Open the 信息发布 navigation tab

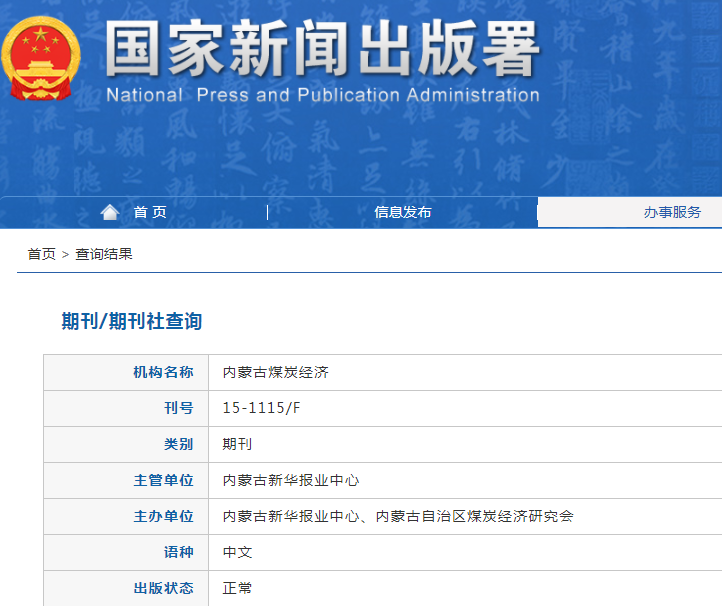coord(403,212)
